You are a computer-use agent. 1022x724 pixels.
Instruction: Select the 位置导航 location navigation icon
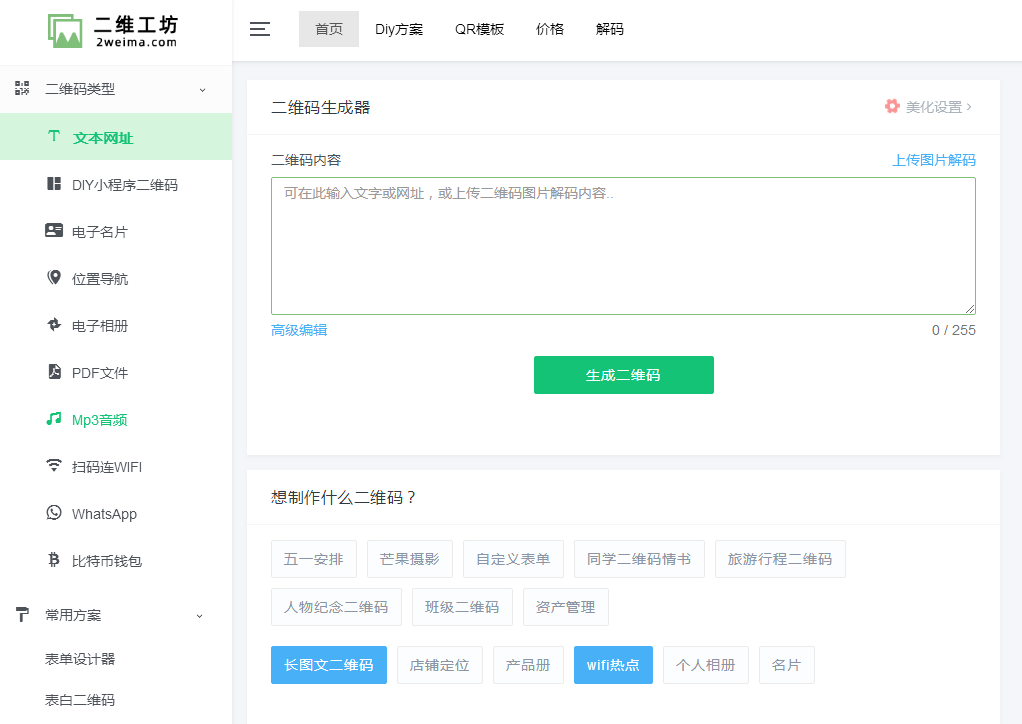[53, 278]
